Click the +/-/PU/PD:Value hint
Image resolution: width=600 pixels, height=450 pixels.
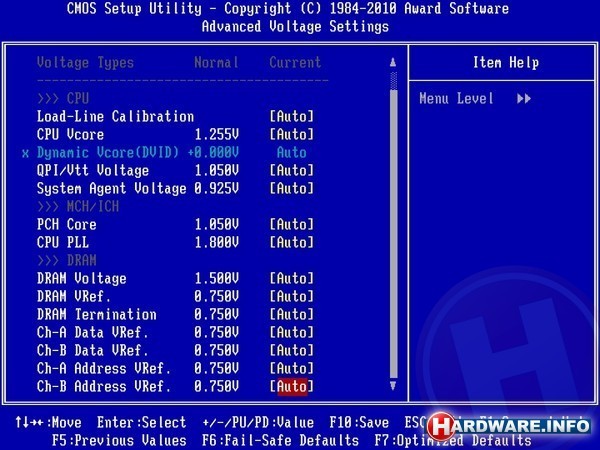coord(258,422)
